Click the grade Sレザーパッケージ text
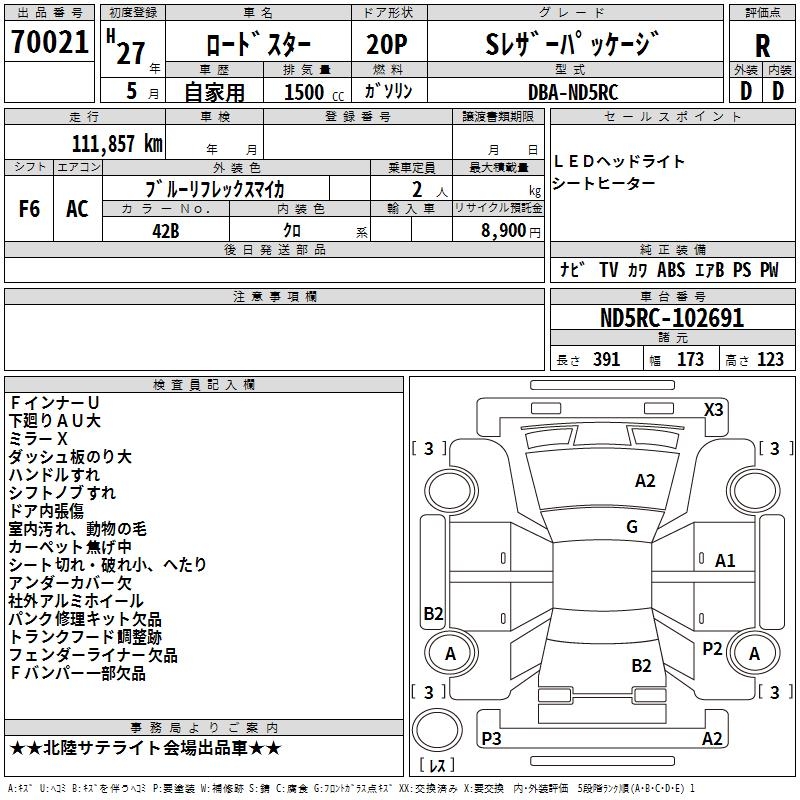 [572, 44]
